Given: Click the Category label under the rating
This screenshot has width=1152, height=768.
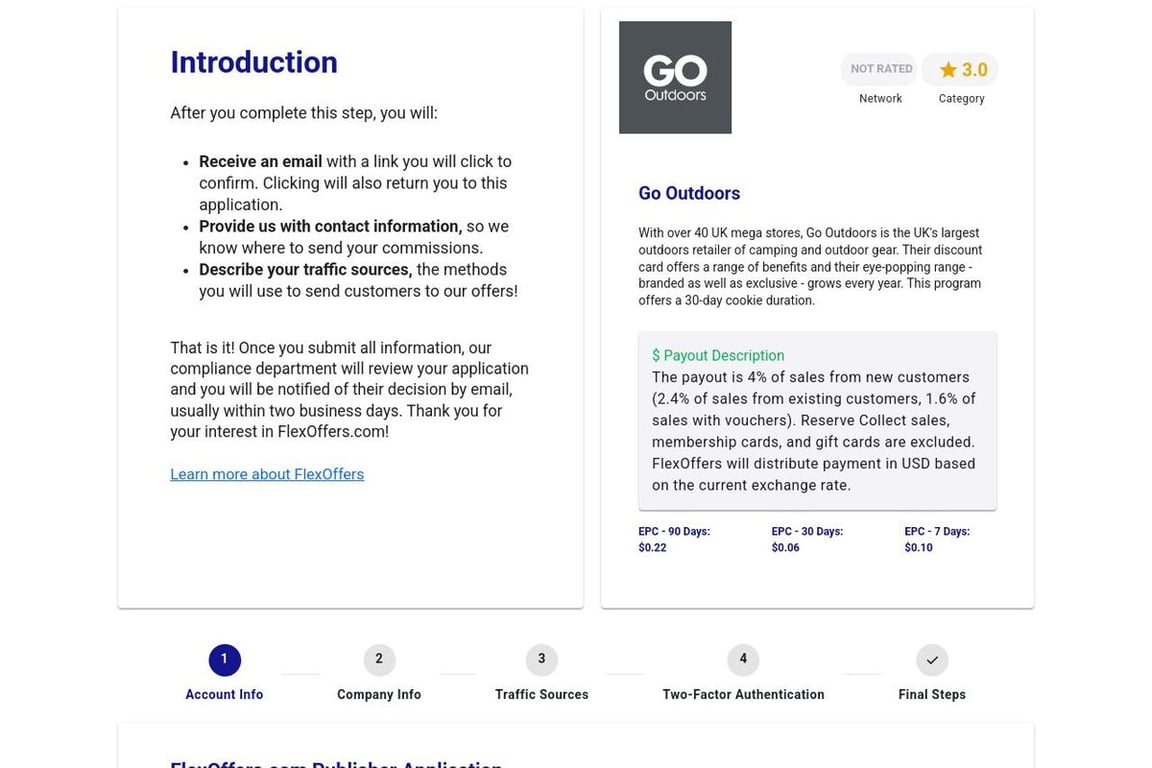Looking at the screenshot, I should 962,98.
